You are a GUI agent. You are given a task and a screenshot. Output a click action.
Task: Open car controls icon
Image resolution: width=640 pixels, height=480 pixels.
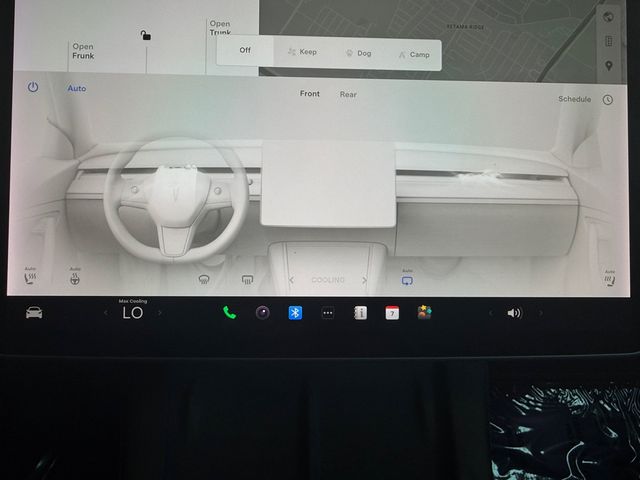pyautogui.click(x=34, y=313)
